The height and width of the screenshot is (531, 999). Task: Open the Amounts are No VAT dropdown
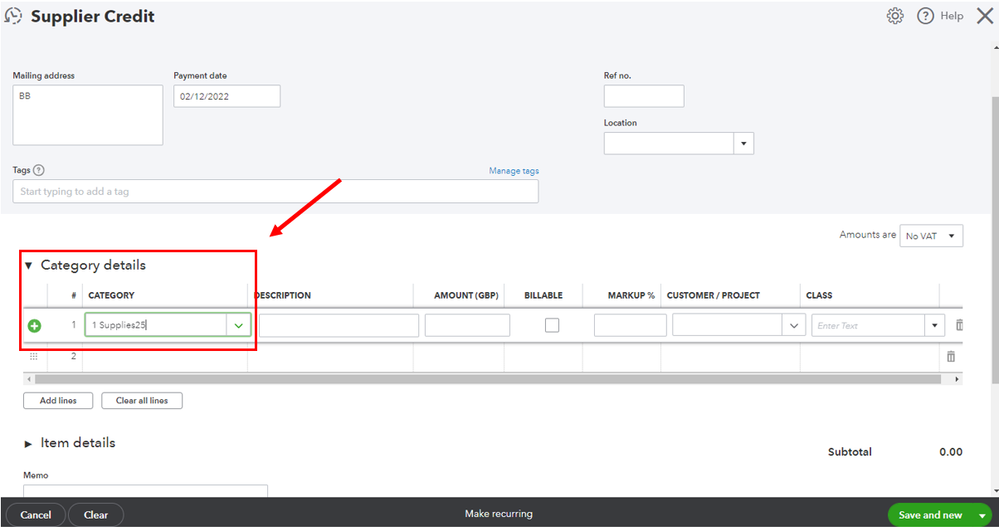point(931,236)
